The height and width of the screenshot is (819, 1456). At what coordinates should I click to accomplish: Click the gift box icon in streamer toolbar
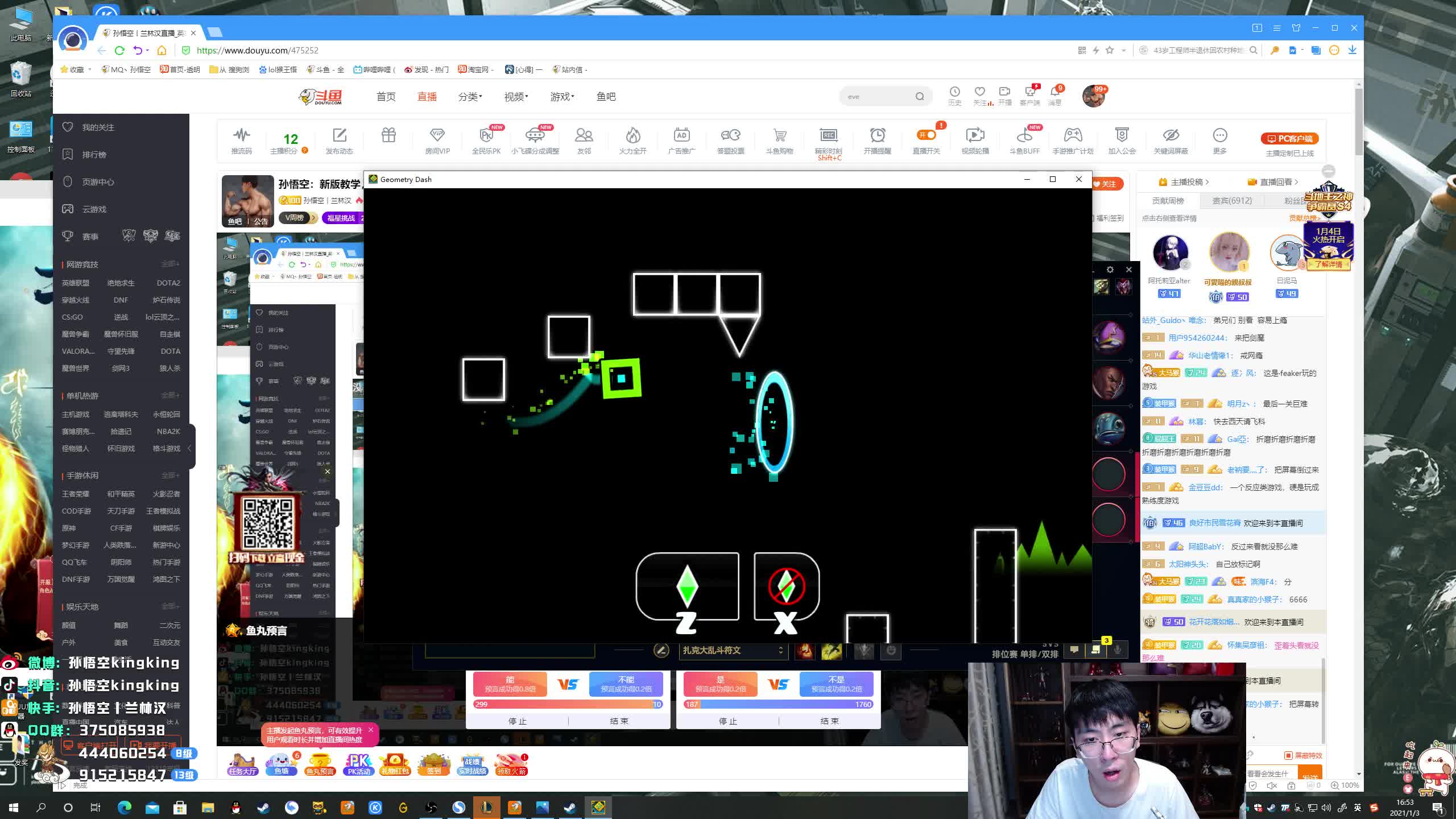[x=388, y=135]
